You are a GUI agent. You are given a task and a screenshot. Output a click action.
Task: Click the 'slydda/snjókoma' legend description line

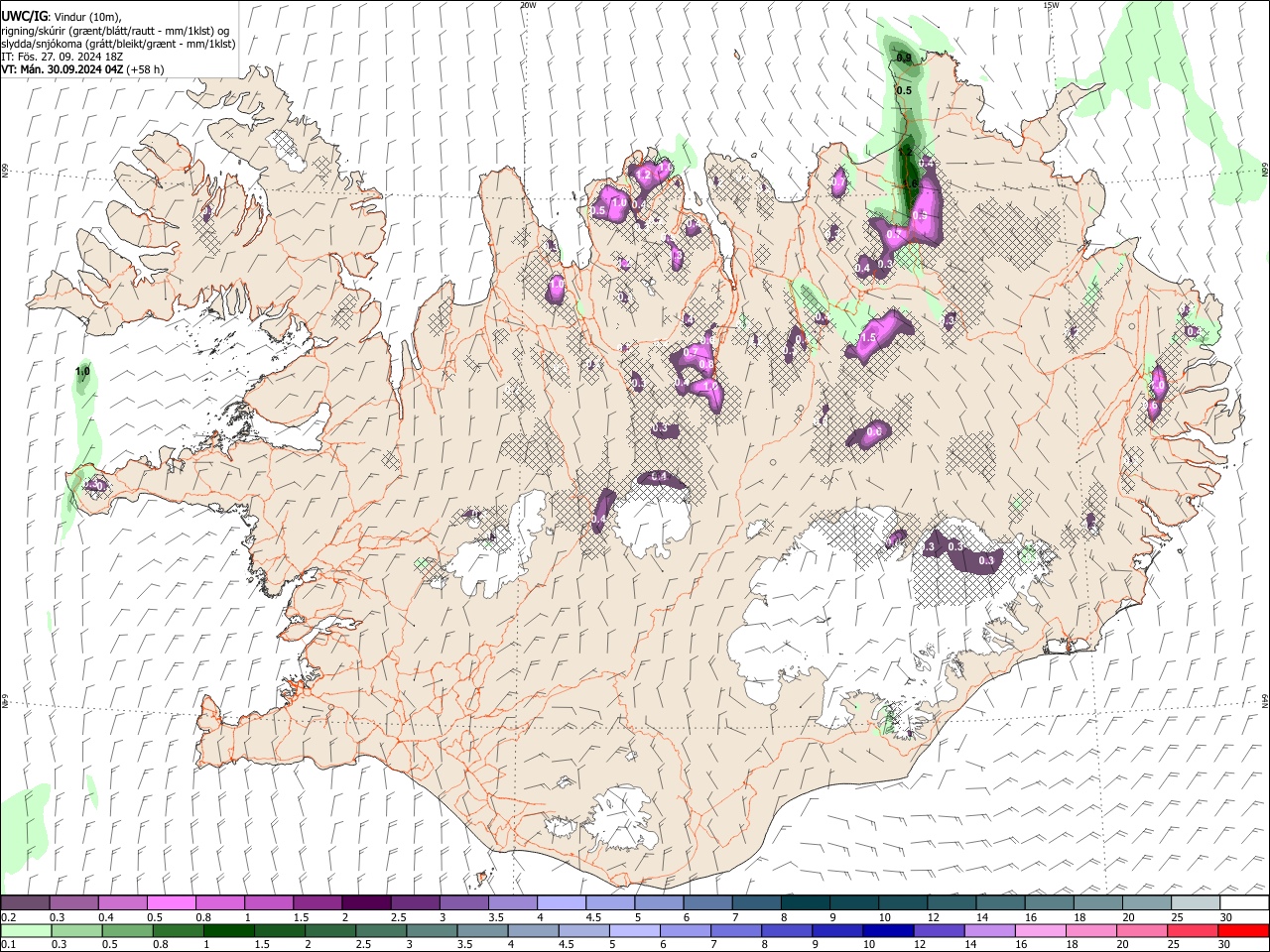click(x=119, y=44)
